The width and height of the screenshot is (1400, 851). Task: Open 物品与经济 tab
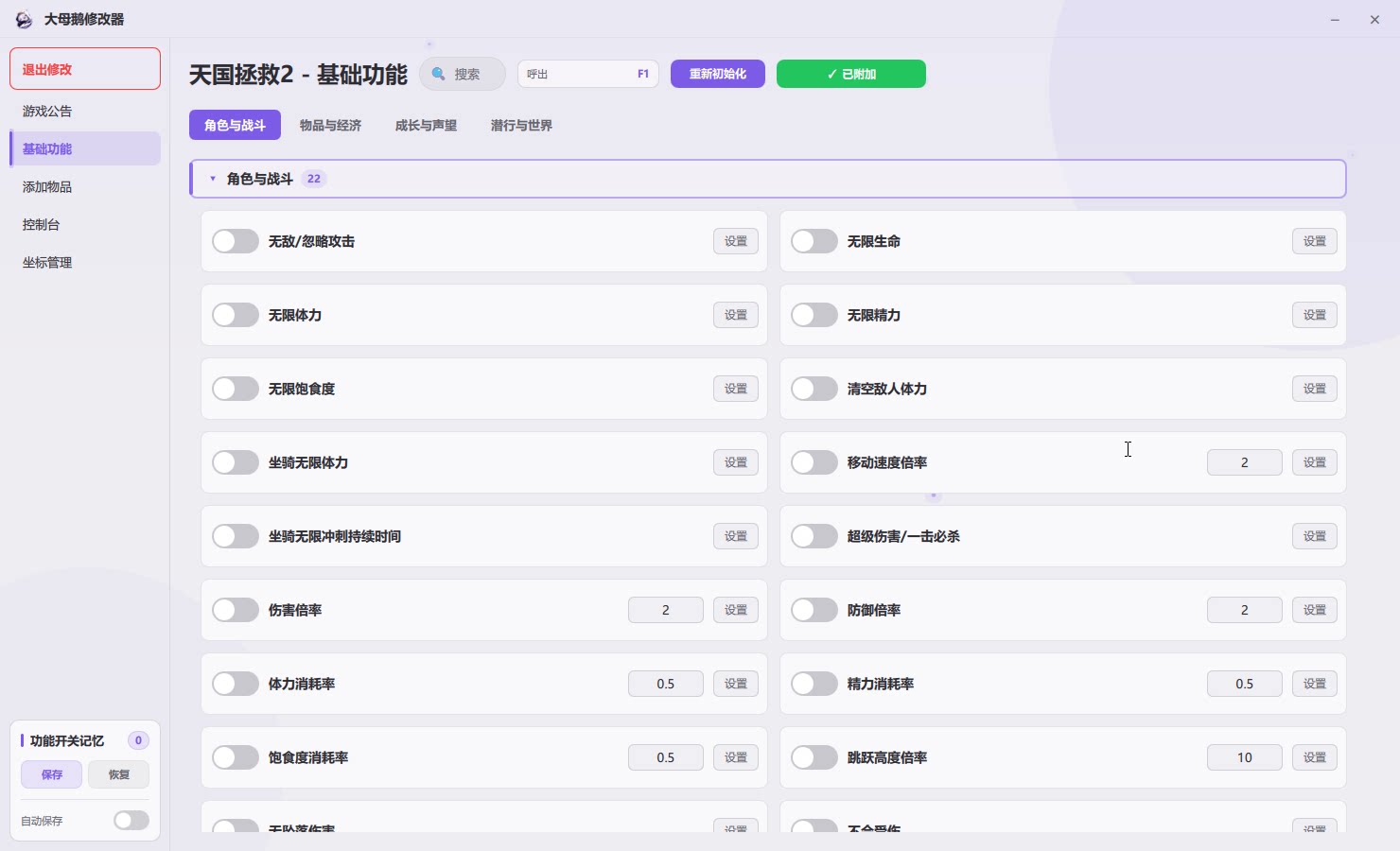point(330,125)
